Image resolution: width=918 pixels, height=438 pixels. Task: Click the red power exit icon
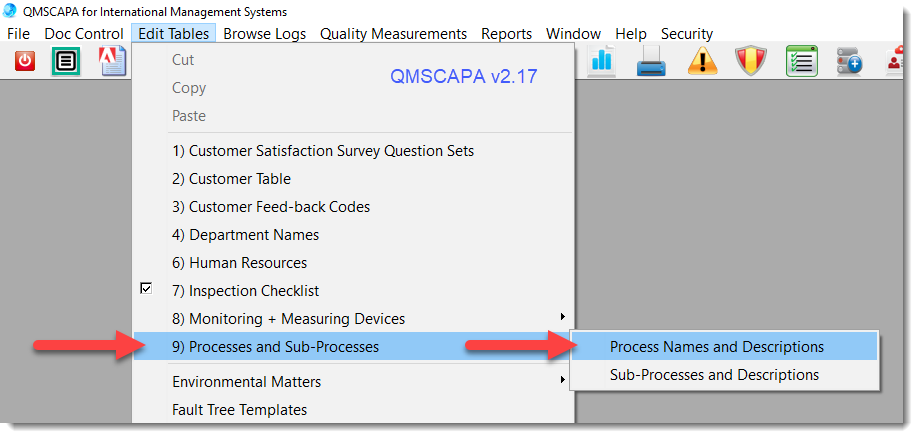pos(25,61)
